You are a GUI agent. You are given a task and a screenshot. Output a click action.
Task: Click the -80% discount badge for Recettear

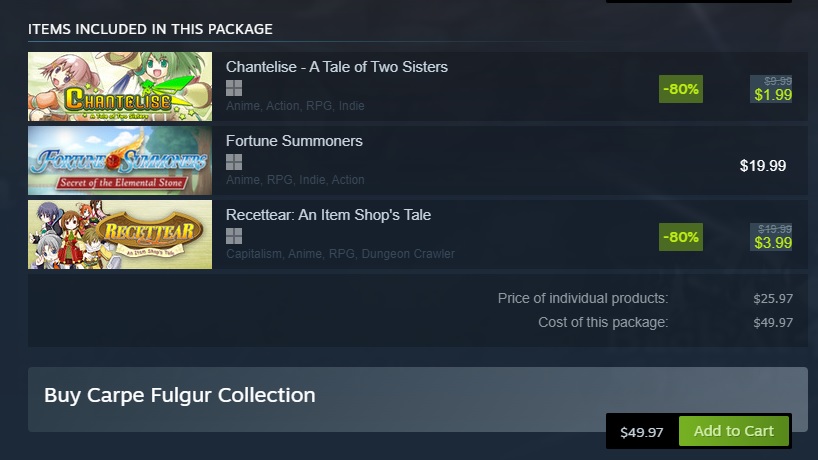point(681,237)
